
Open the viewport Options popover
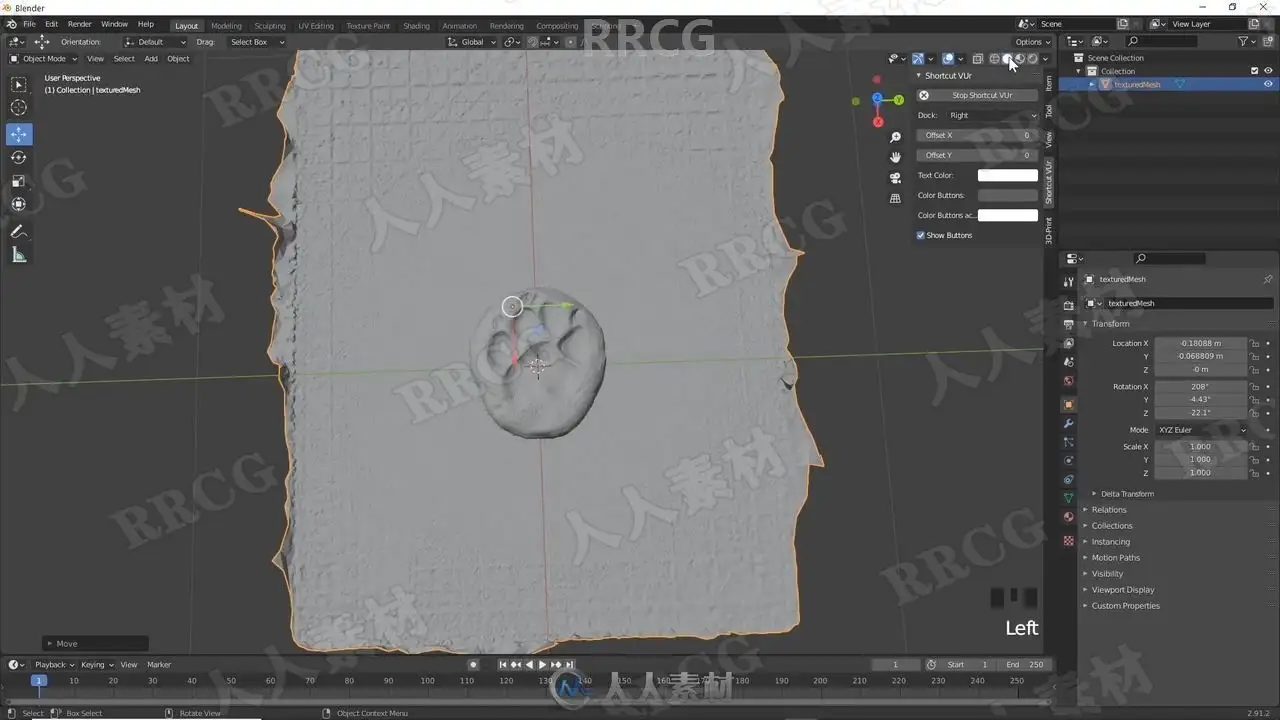tap(1033, 42)
